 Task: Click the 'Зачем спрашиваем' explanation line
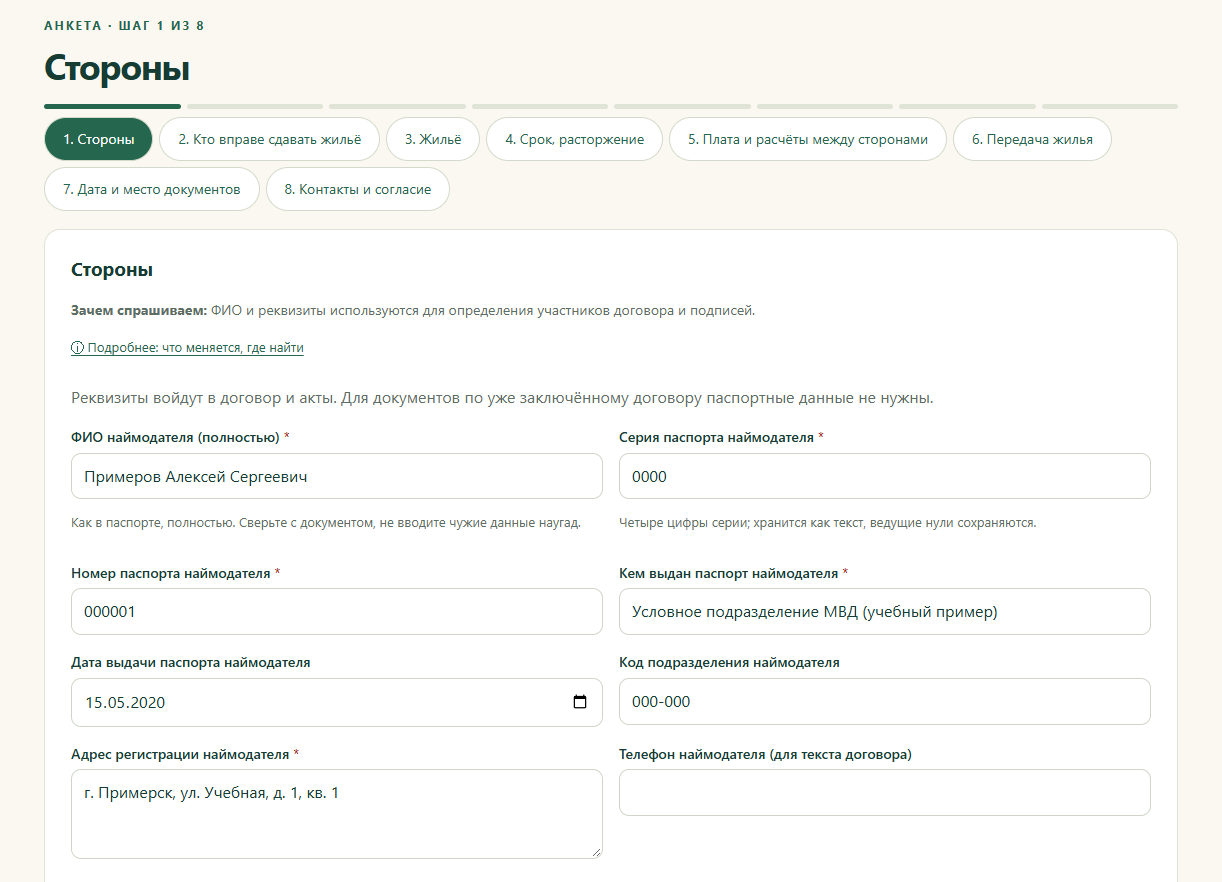[413, 310]
